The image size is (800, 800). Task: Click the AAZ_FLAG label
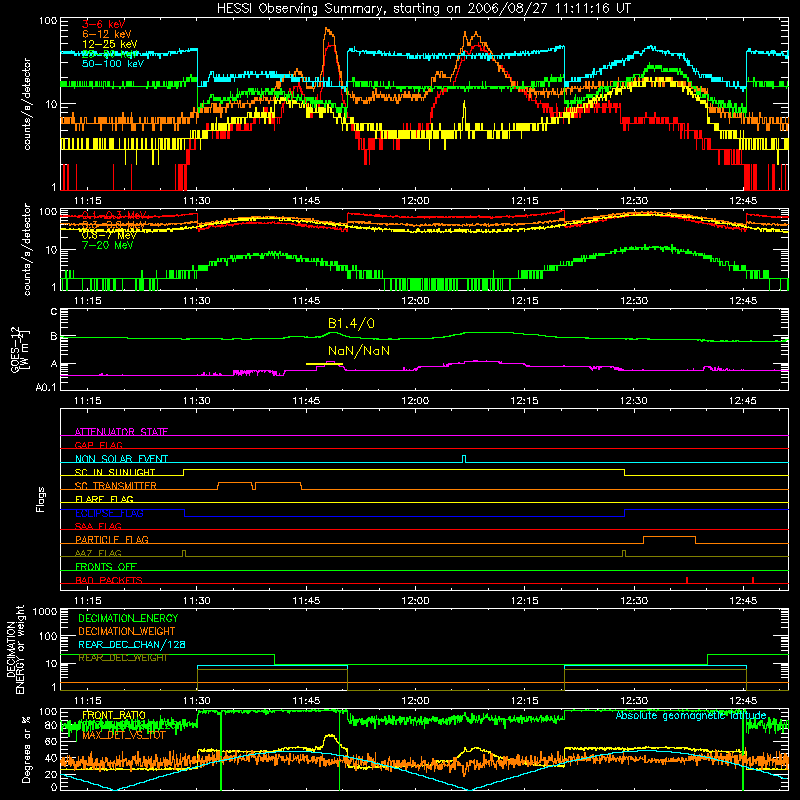[98, 553]
